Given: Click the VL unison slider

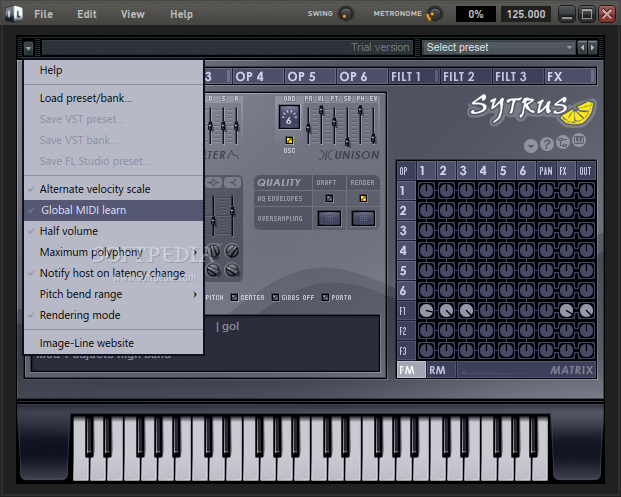Looking at the screenshot, I should click(x=321, y=125).
